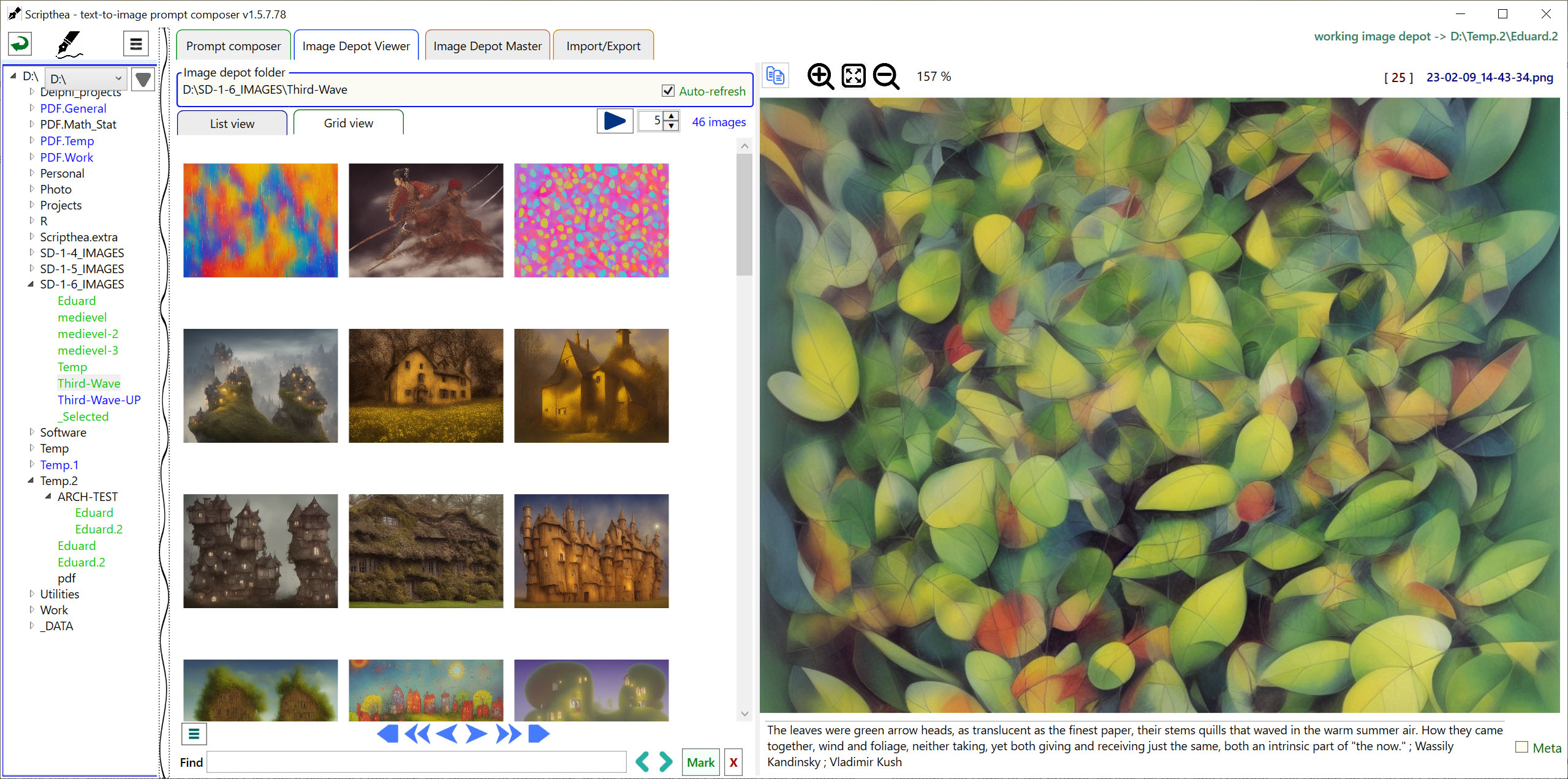Switch to the Import/Export tab
The width and height of the screenshot is (1568, 779).
[x=602, y=45]
